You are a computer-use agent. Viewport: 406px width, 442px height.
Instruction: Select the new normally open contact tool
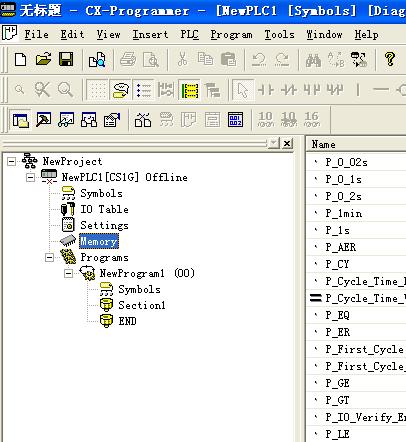pyautogui.click(x=266, y=90)
